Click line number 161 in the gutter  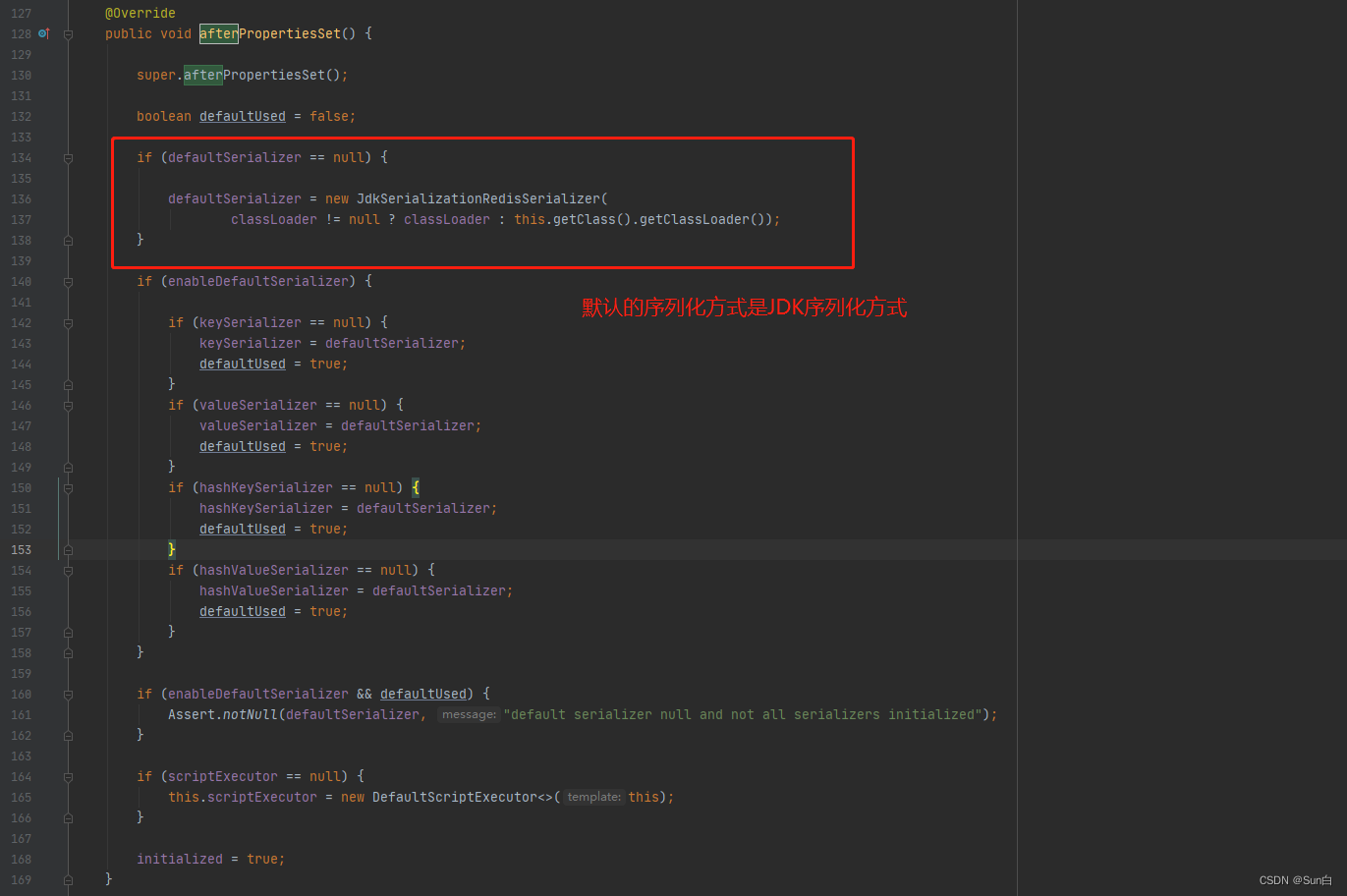22,715
